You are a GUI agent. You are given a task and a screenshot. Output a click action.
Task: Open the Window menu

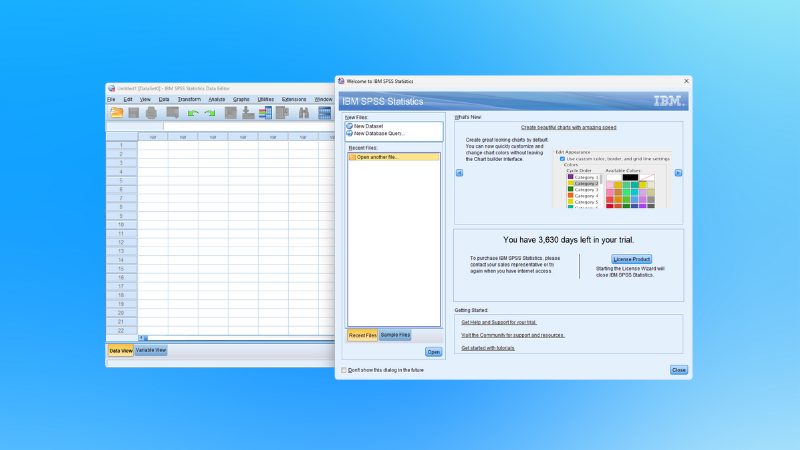tap(323, 99)
